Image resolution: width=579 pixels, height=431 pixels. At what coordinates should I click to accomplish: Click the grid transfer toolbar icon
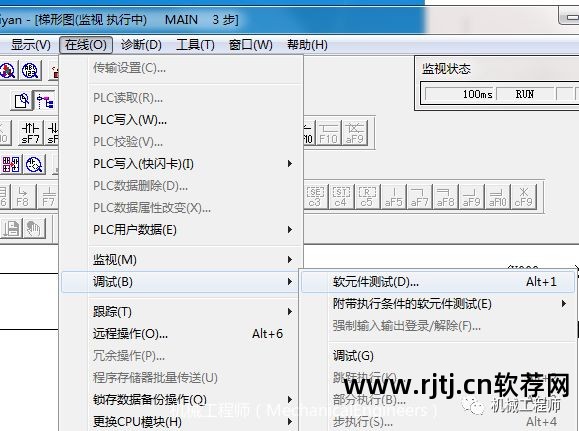pyautogui.click(x=11, y=164)
